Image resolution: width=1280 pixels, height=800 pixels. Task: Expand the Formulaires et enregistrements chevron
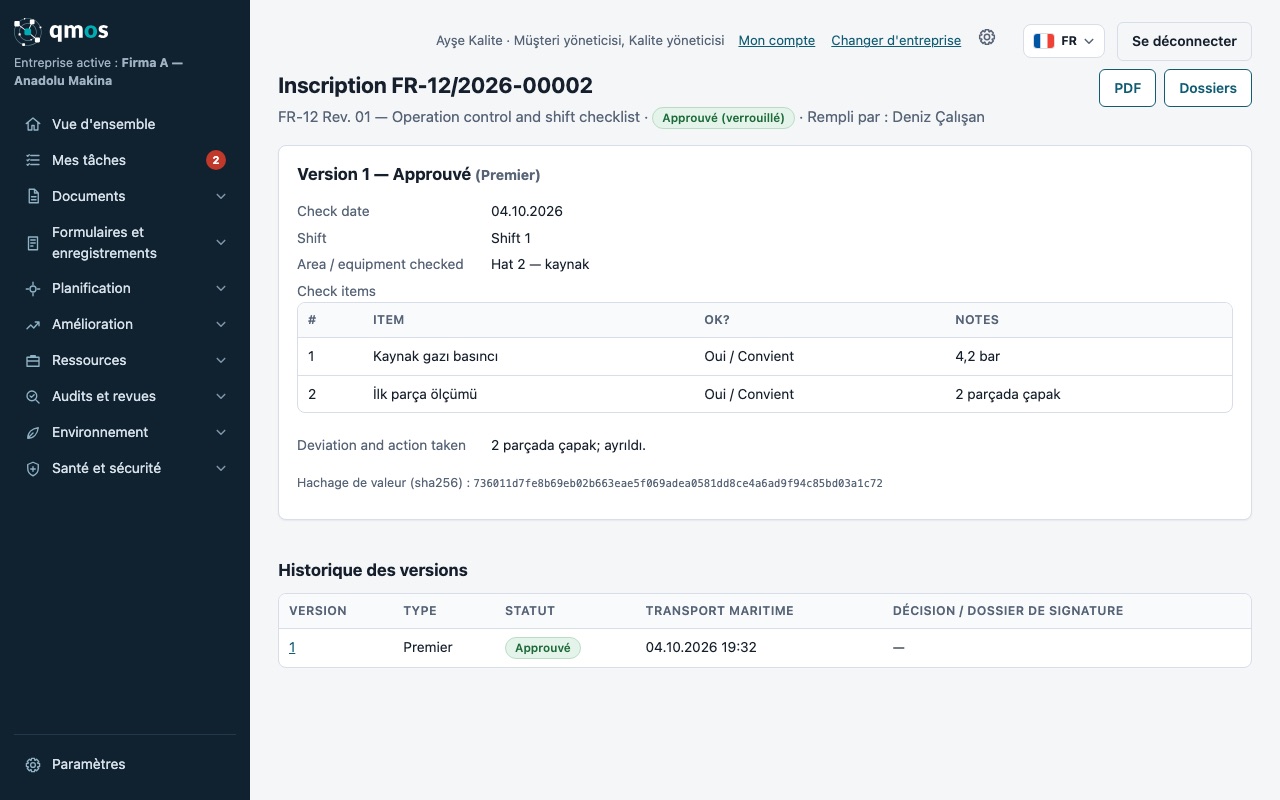221,243
